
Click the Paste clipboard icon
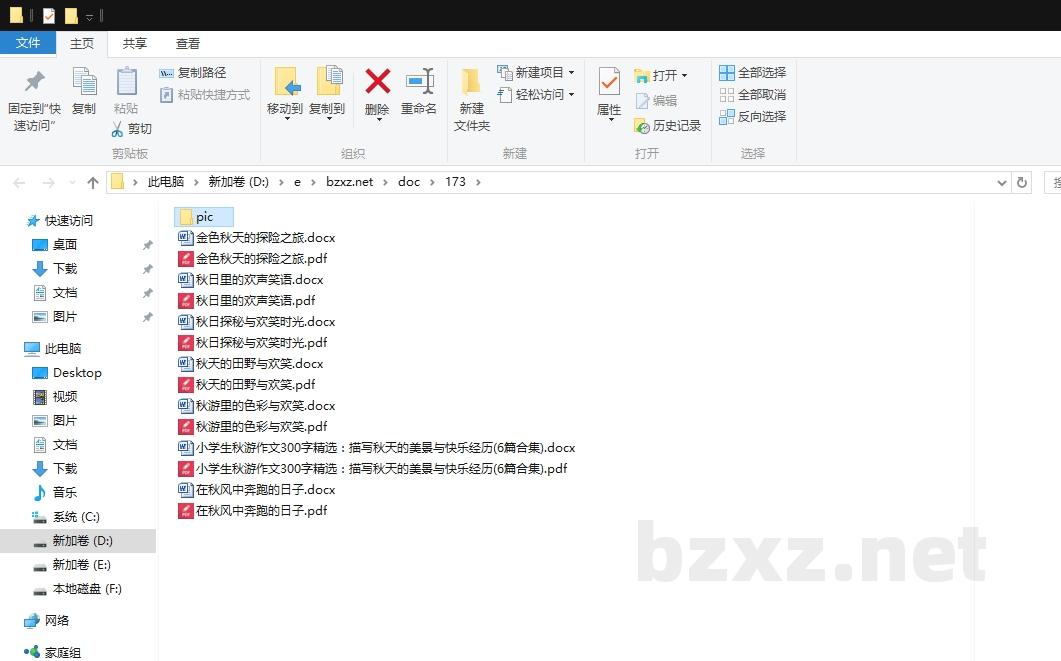click(126, 82)
